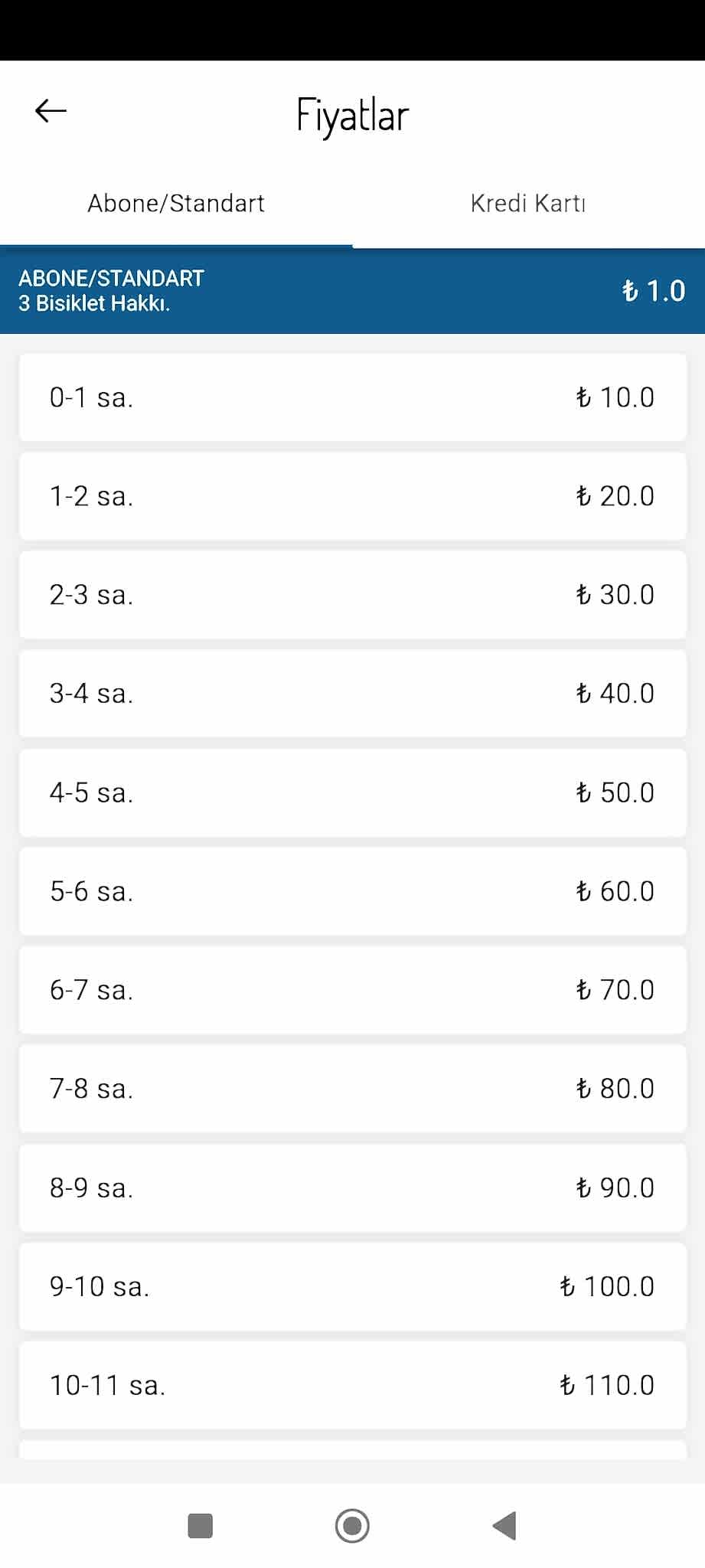Switch to the Abone/Standart tab

176,204
